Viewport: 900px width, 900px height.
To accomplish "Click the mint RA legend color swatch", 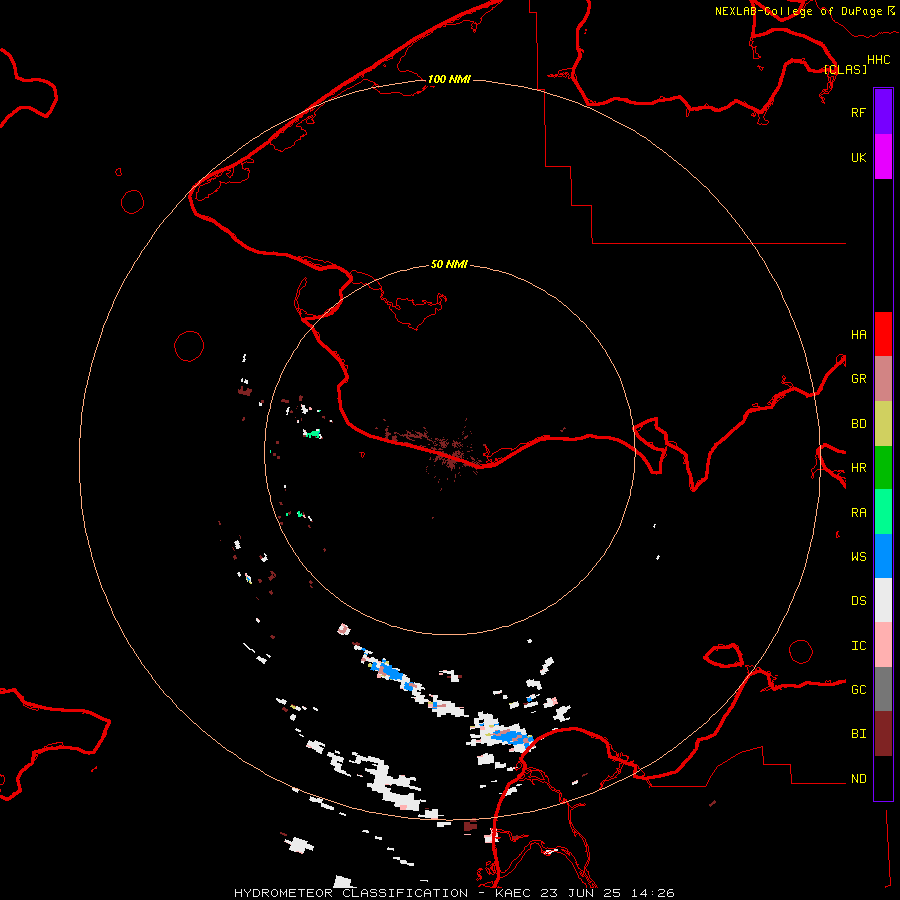I will [x=883, y=512].
